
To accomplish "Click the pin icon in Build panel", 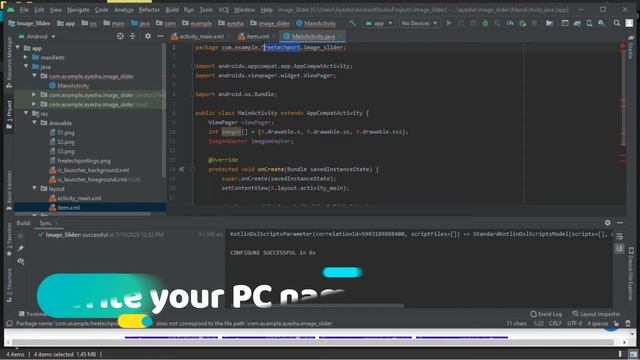I will pos(21,248).
